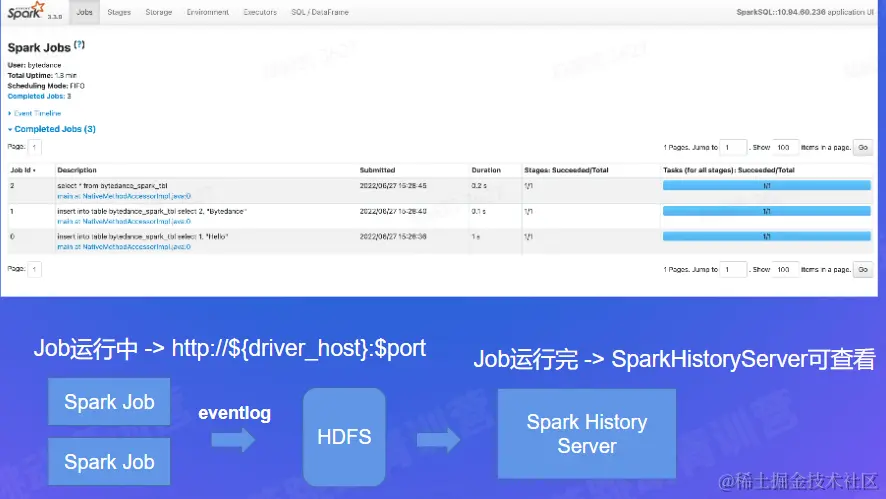Click the task progress bar for job 2
This screenshot has width=886, height=499.
[766, 185]
